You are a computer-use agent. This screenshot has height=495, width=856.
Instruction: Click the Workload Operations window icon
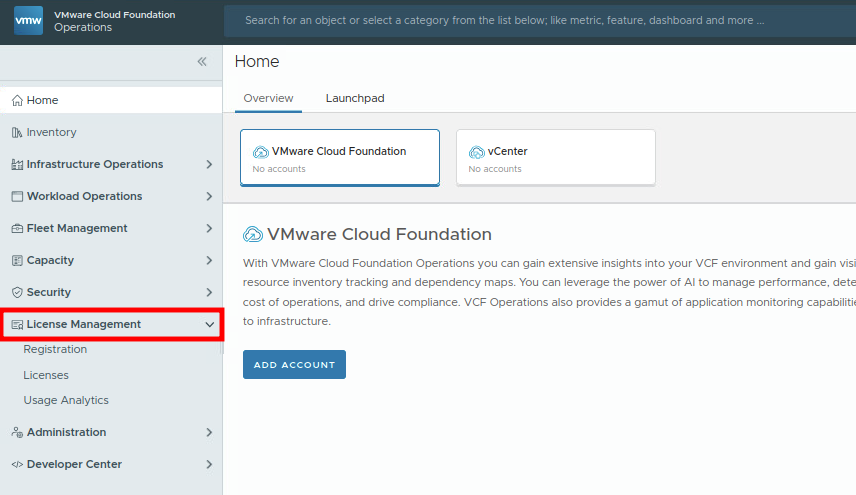pos(17,196)
